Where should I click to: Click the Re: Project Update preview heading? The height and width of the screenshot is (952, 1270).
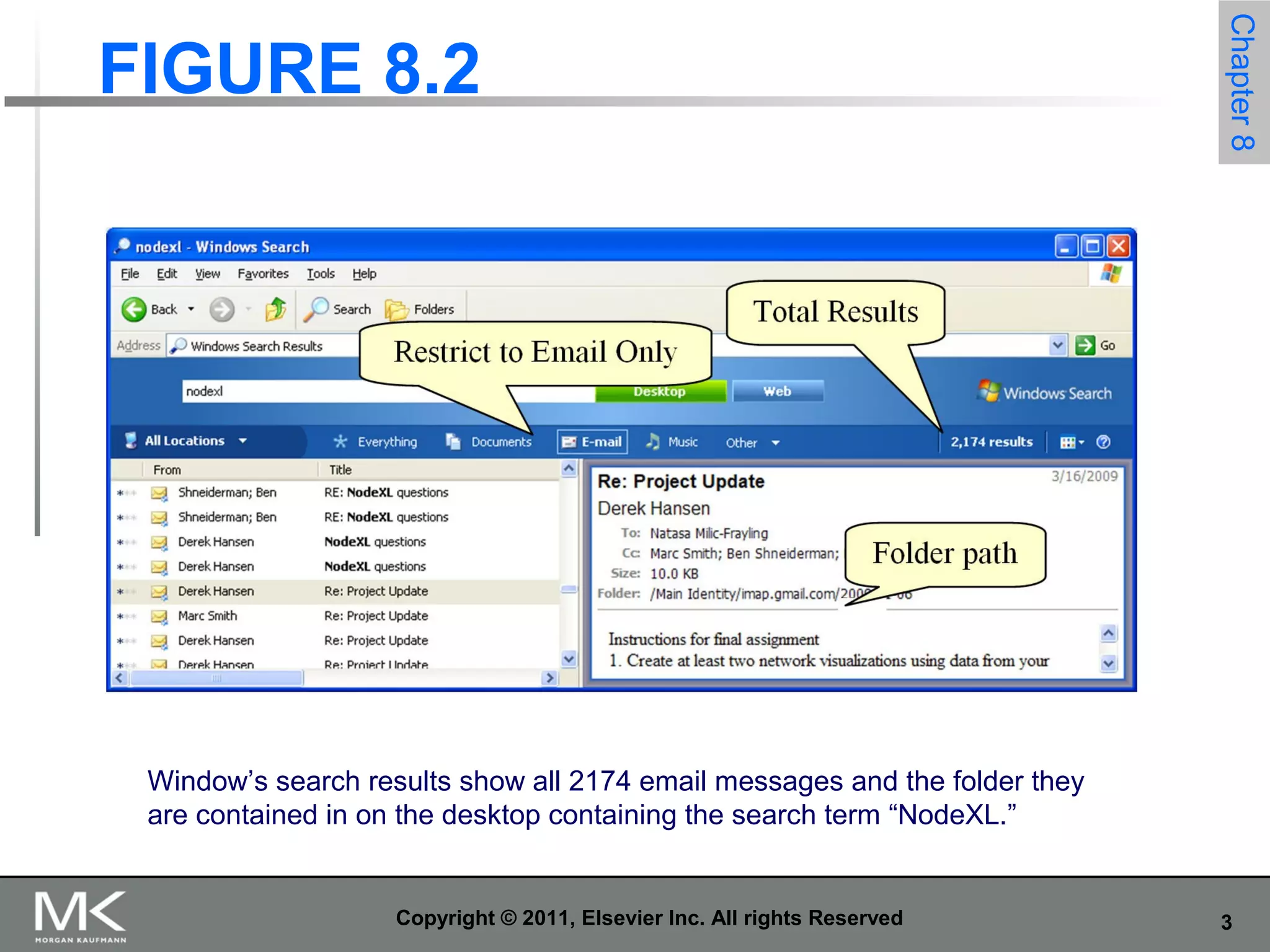tap(681, 482)
